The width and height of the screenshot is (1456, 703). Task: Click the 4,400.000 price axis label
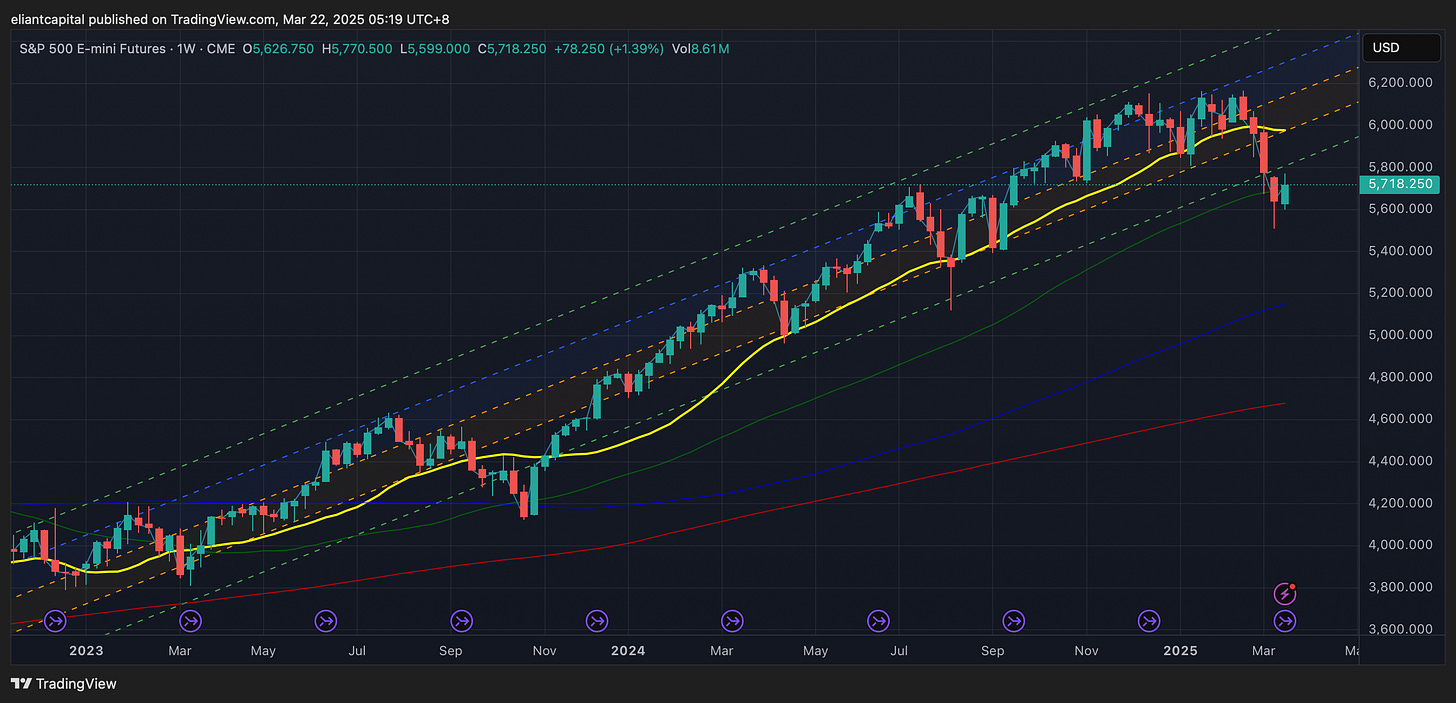coord(1400,461)
